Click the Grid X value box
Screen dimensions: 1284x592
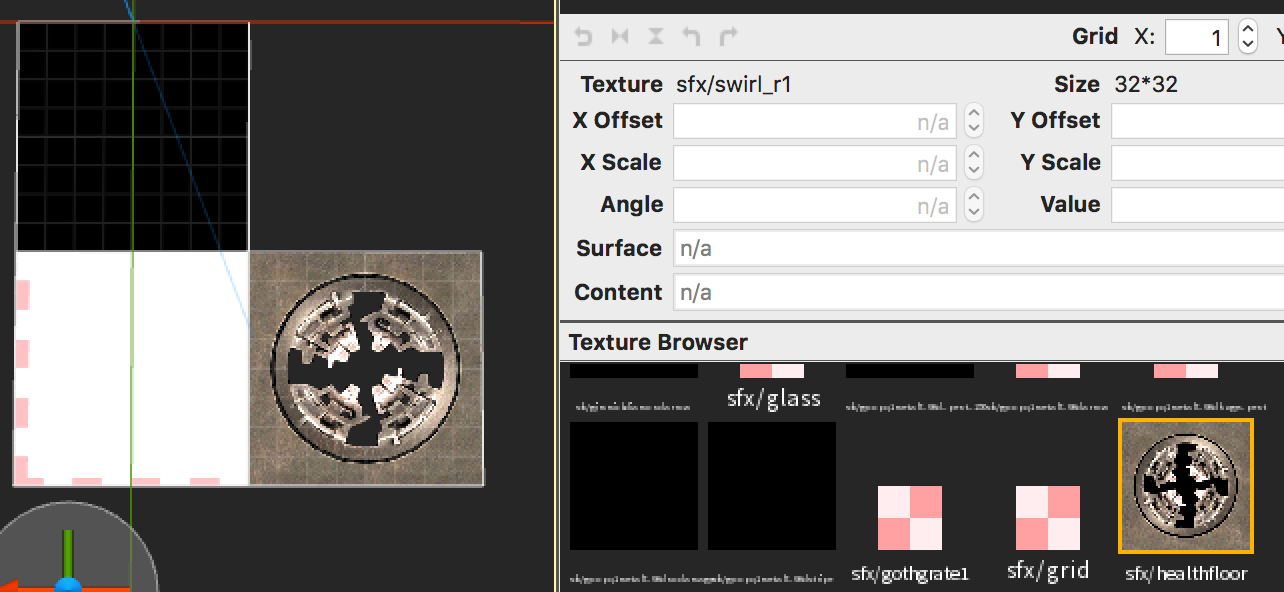1197,37
